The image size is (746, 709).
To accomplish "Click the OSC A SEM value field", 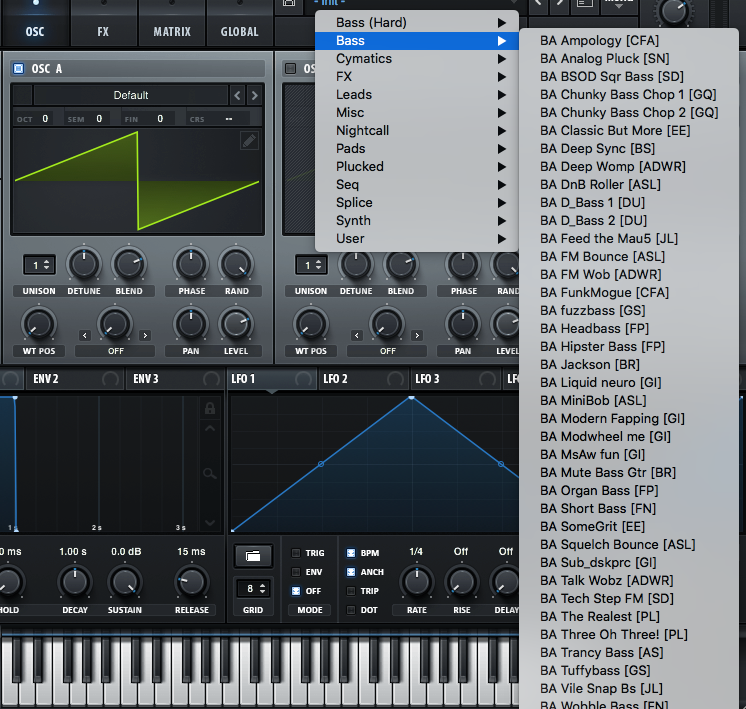I will coord(99,118).
